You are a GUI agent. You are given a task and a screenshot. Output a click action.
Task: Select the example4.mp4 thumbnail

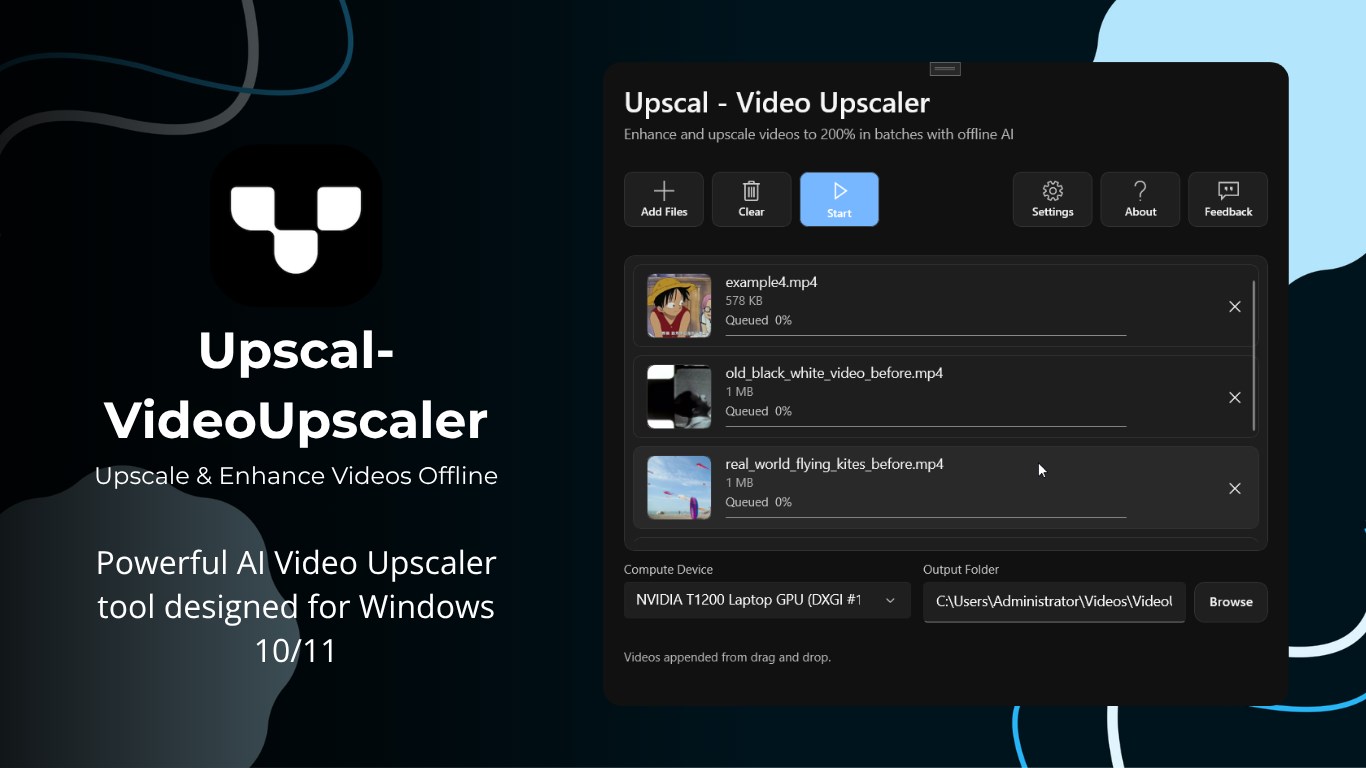click(679, 306)
